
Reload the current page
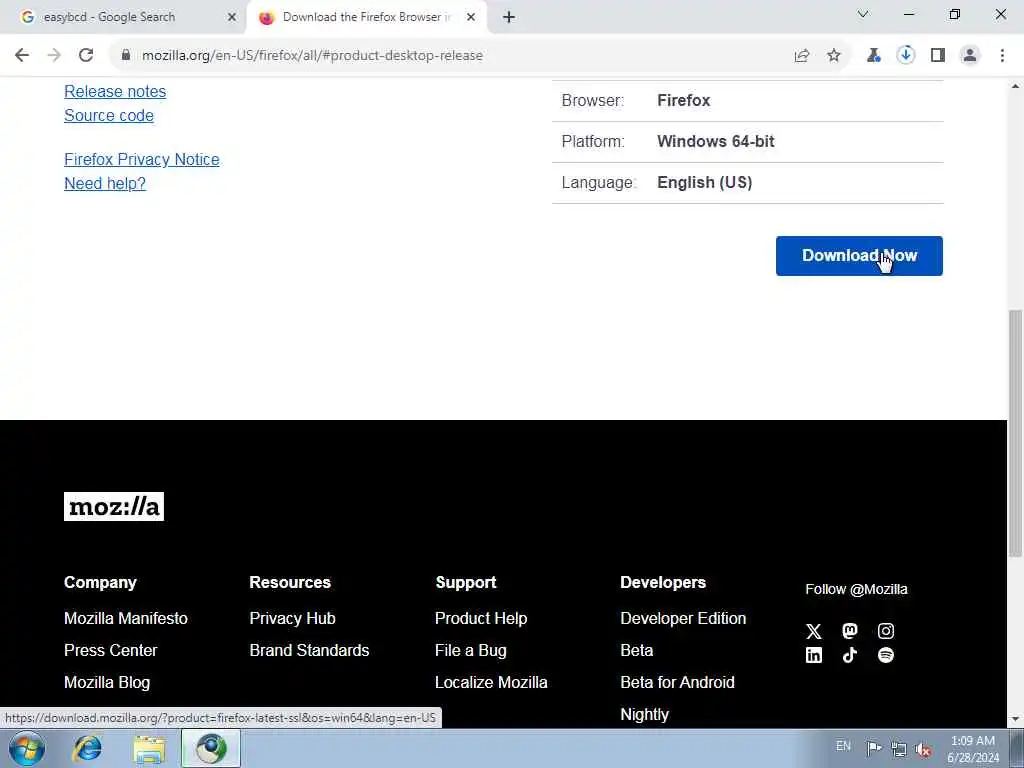[x=86, y=56]
